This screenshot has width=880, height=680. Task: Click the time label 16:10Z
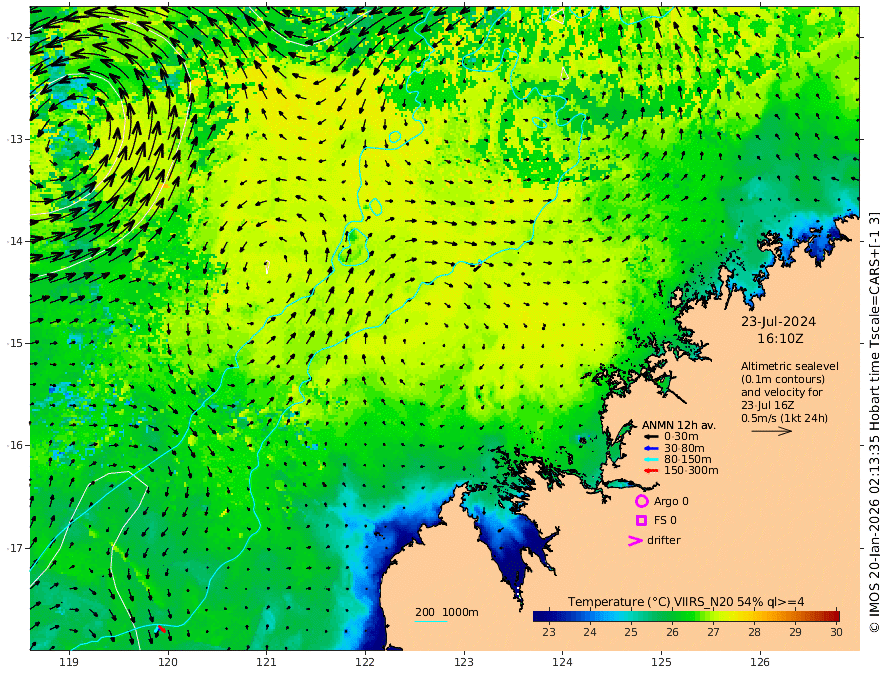[780, 339]
